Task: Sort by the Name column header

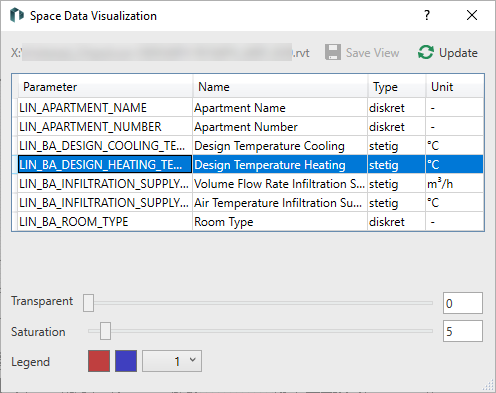Action: [x=280, y=87]
